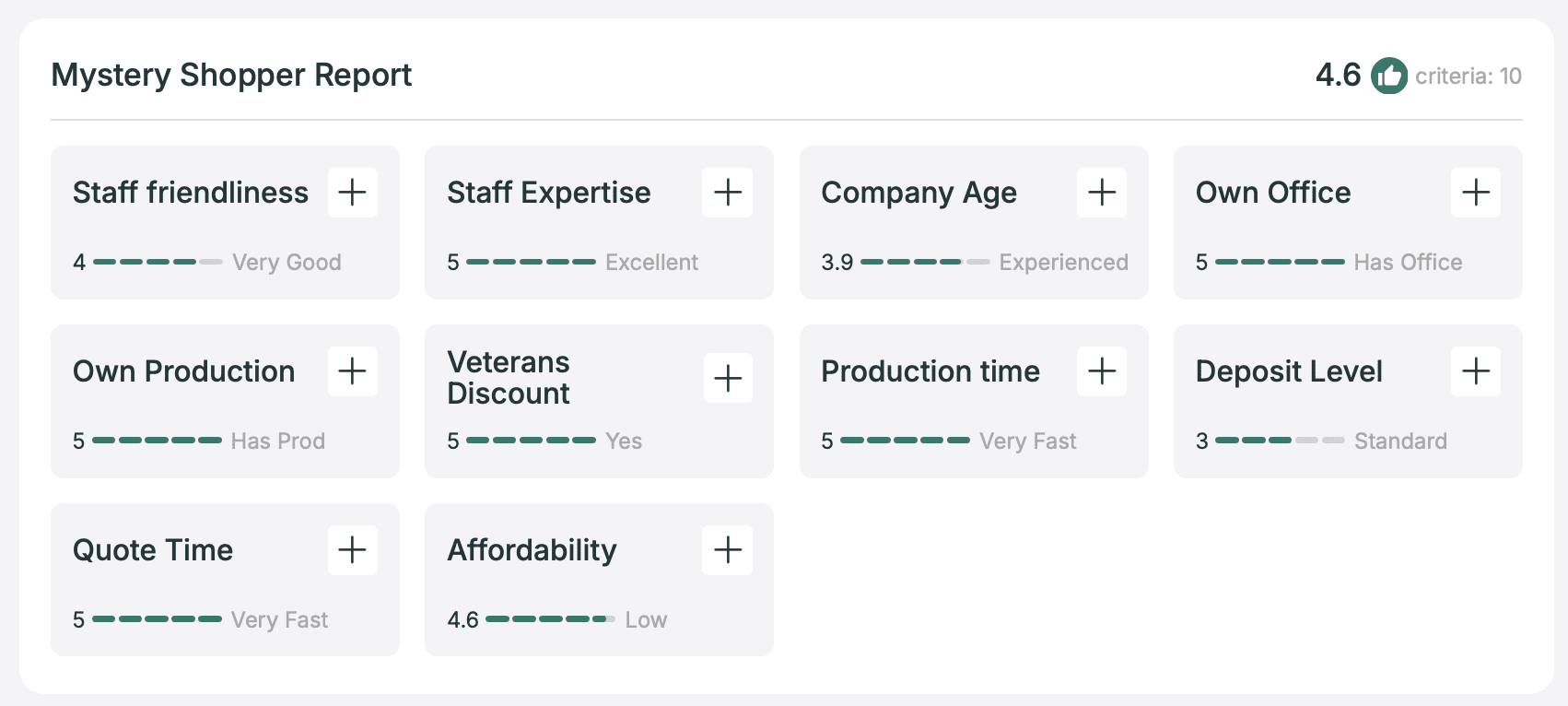Click Production time plus icon
1568x706 pixels.
click(x=1102, y=371)
